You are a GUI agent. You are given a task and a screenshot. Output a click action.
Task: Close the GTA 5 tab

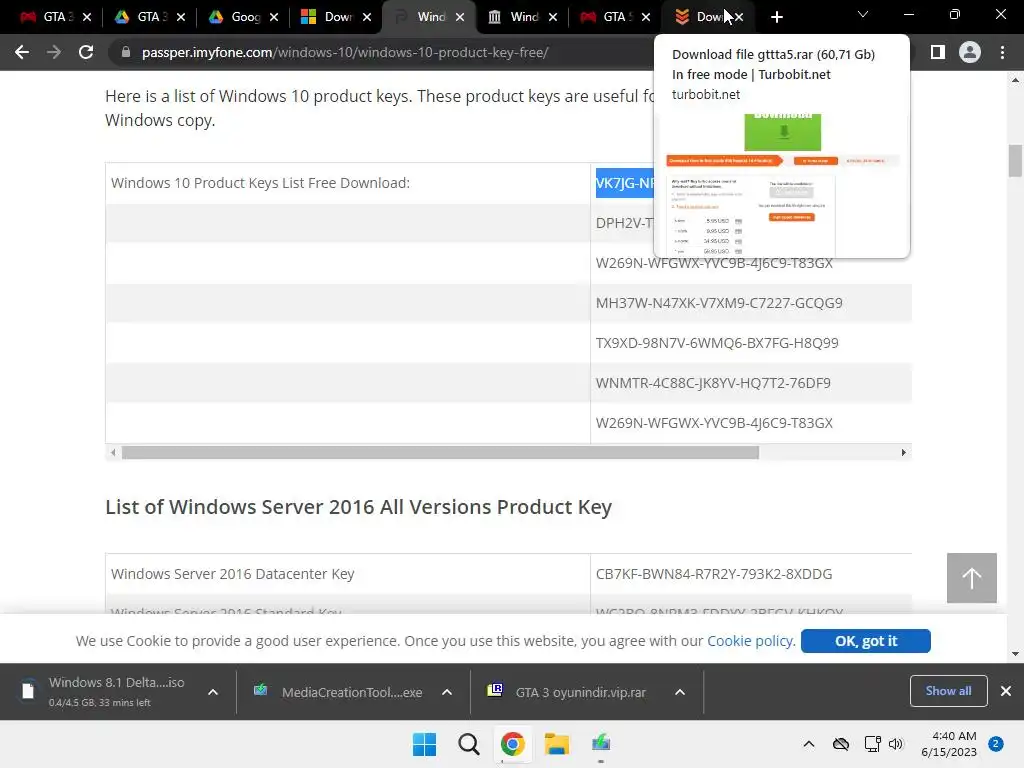(646, 17)
